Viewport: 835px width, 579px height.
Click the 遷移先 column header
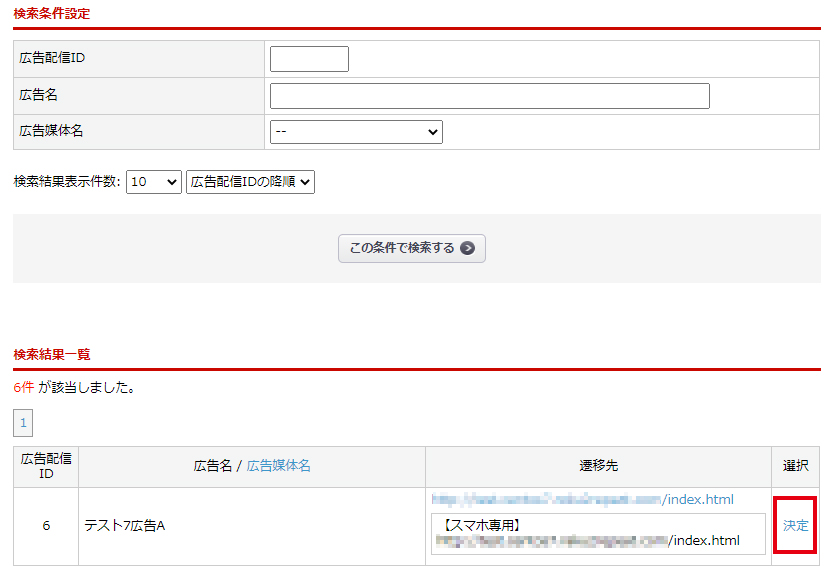(599, 466)
